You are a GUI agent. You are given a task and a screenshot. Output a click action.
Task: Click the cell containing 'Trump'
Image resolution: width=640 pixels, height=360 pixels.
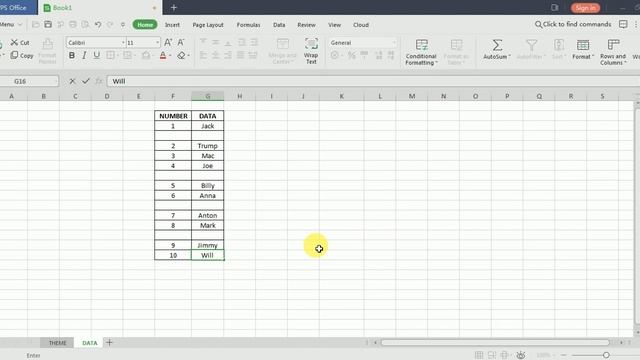[208, 146]
